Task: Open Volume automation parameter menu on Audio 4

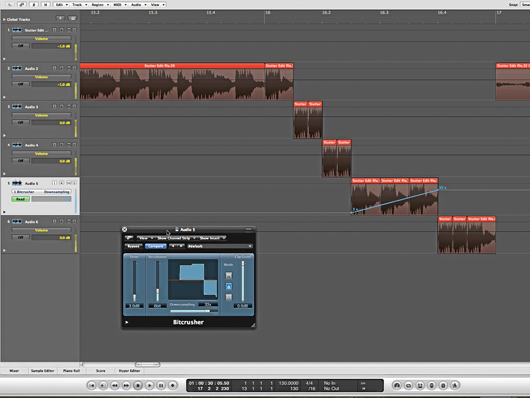Action: tap(42, 154)
